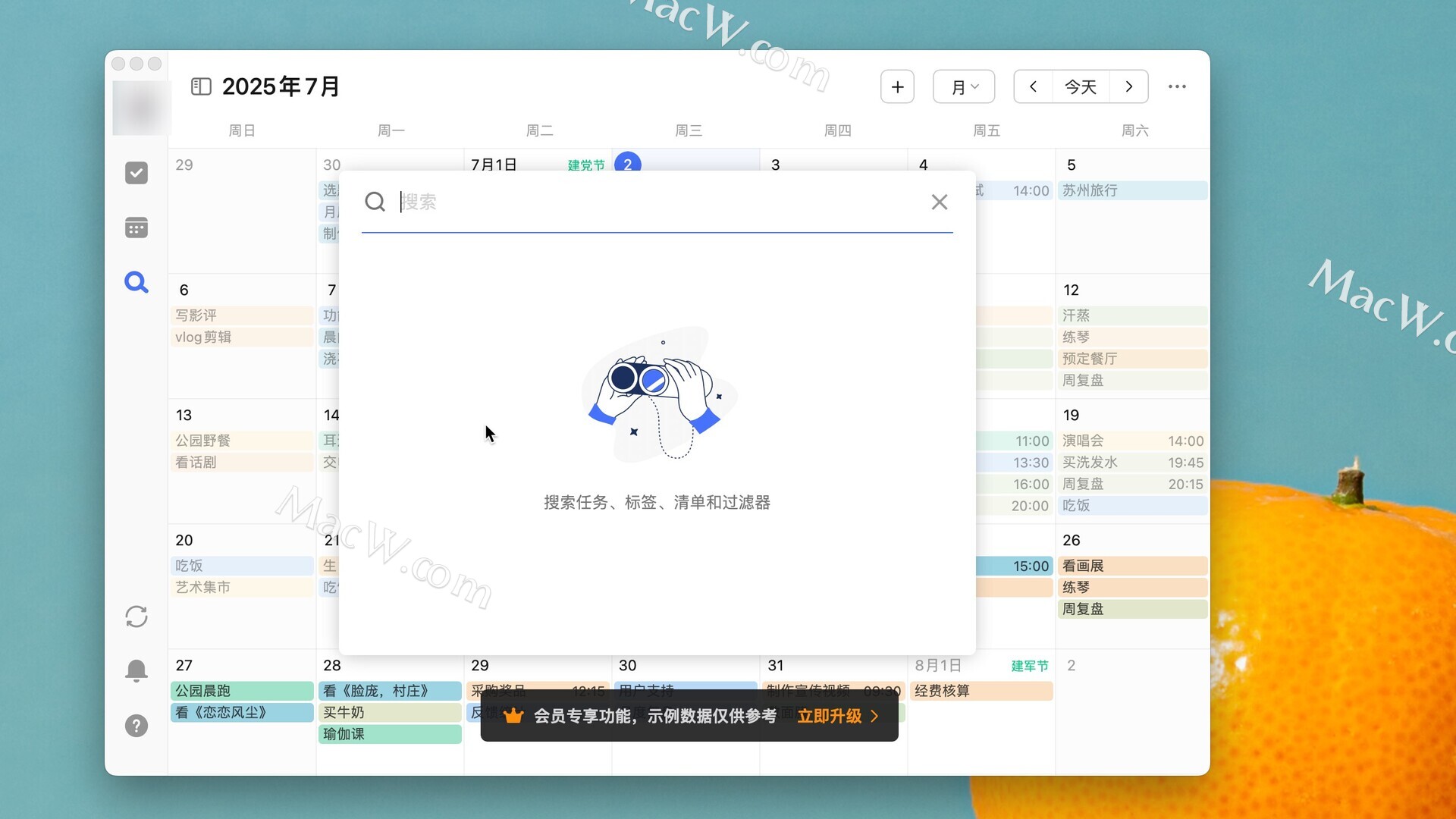The width and height of the screenshot is (1456, 819).
Task: Close the search dialog with X
Action: coord(940,202)
